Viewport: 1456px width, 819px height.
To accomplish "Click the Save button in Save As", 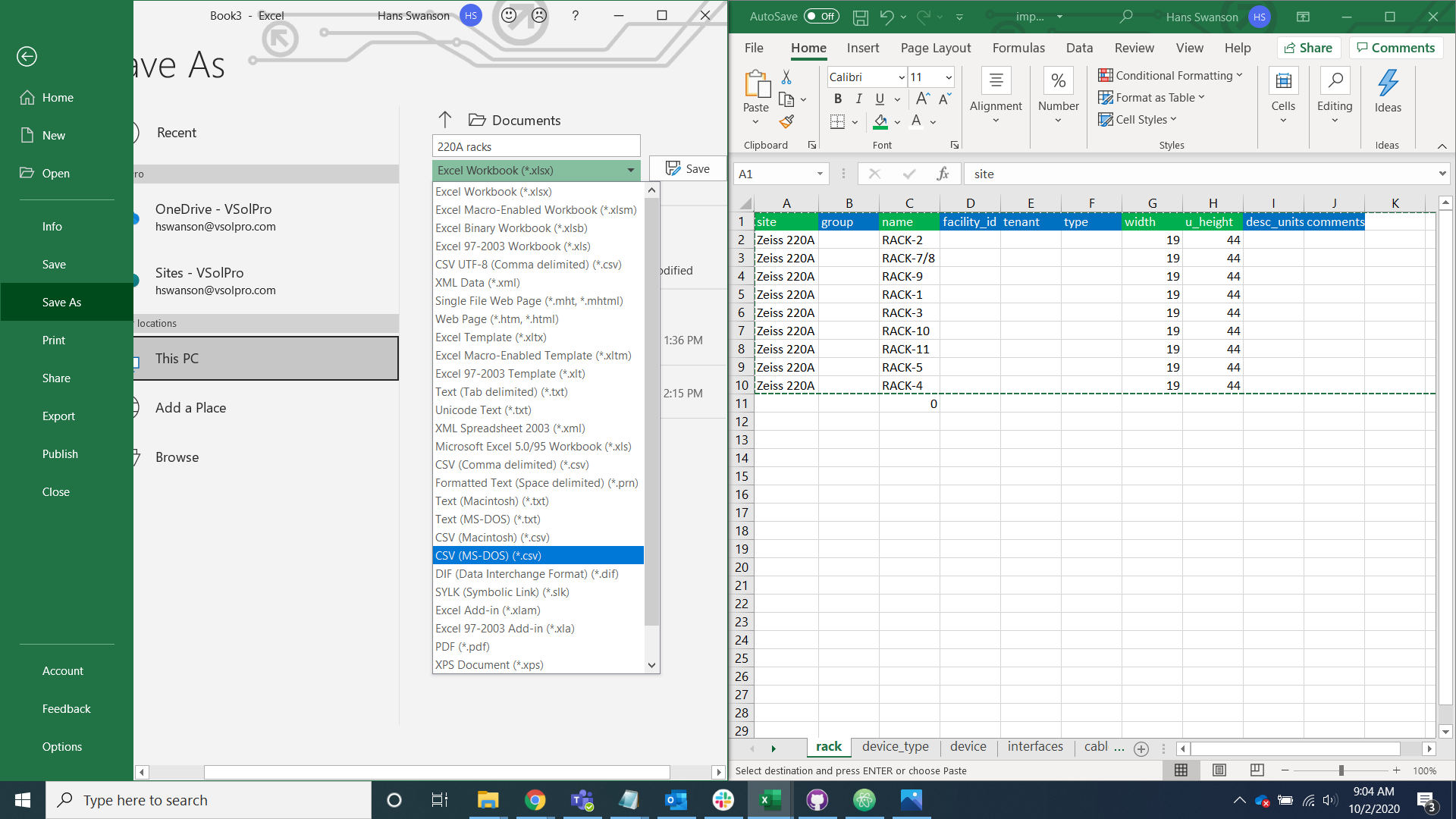I will [x=688, y=169].
